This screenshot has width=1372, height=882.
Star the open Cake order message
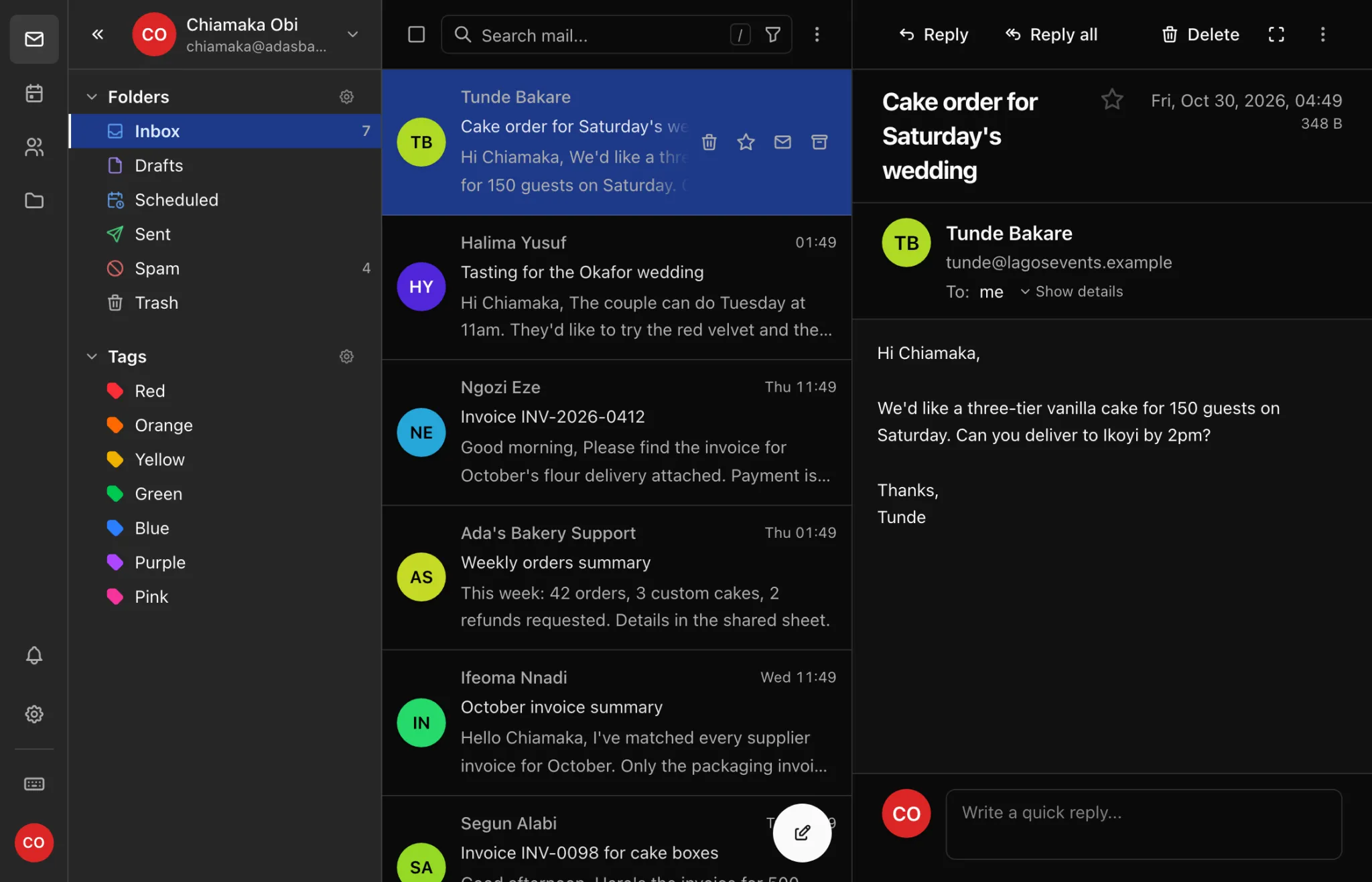tap(1112, 100)
